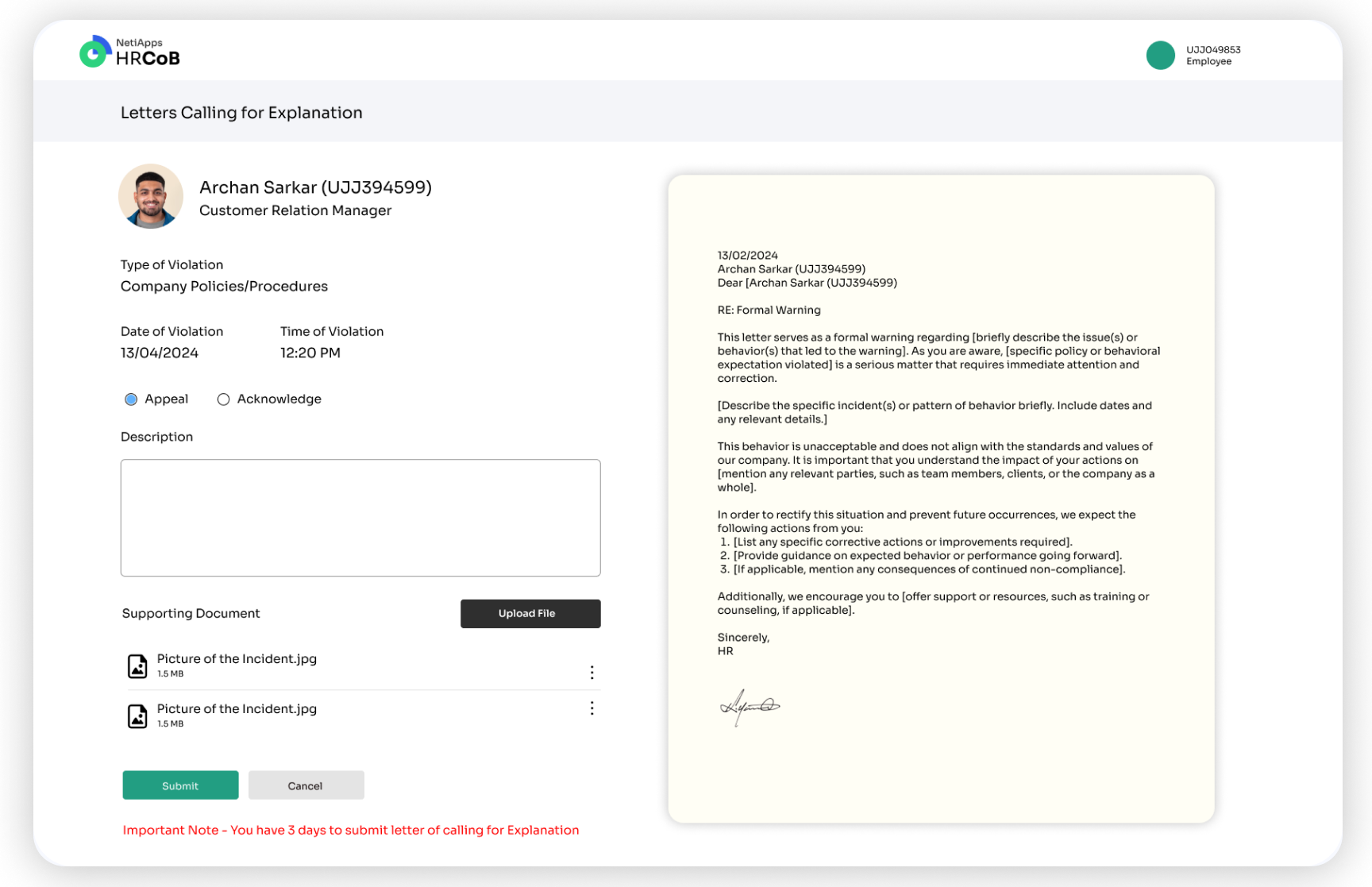The image size is (1372, 887).
Task: Click the NetiApps HRCoB logo
Action: [x=129, y=50]
